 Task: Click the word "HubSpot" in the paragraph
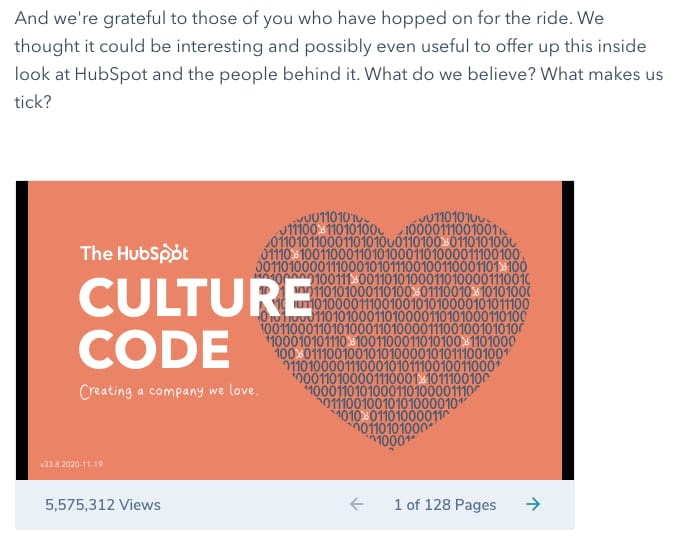pyautogui.click(x=111, y=74)
